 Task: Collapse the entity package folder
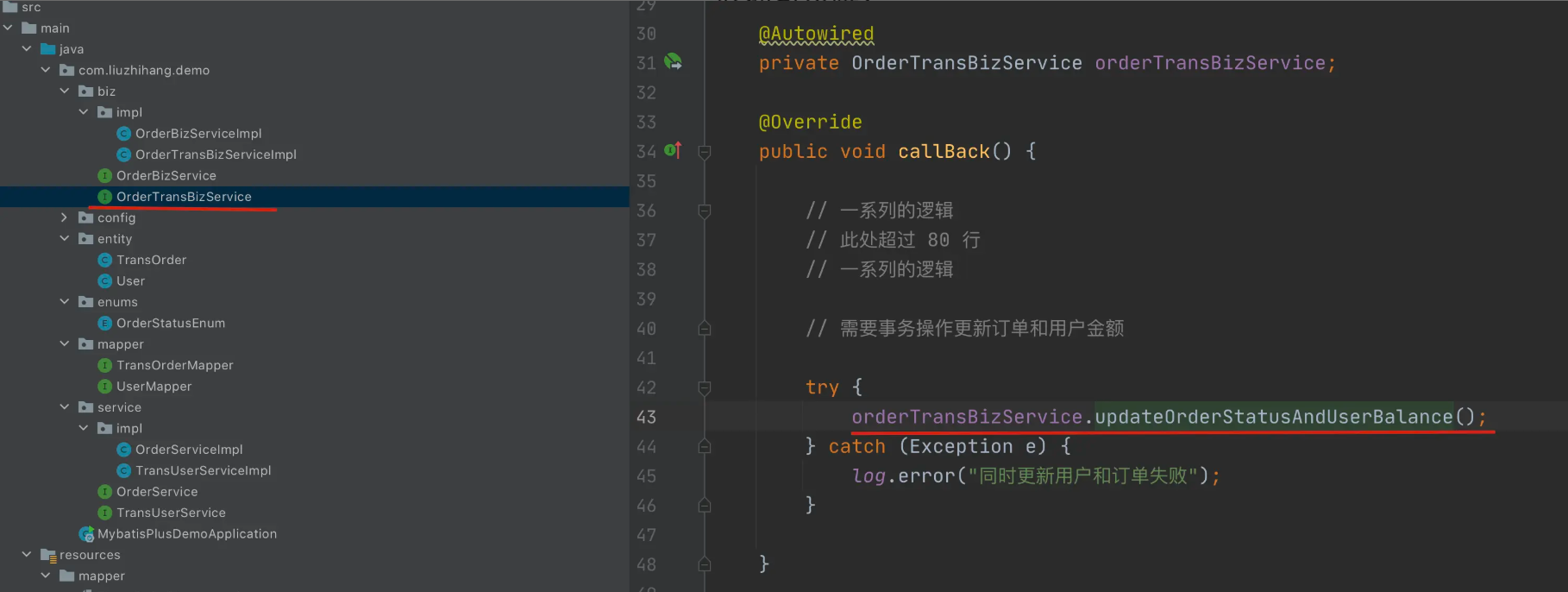coord(64,238)
